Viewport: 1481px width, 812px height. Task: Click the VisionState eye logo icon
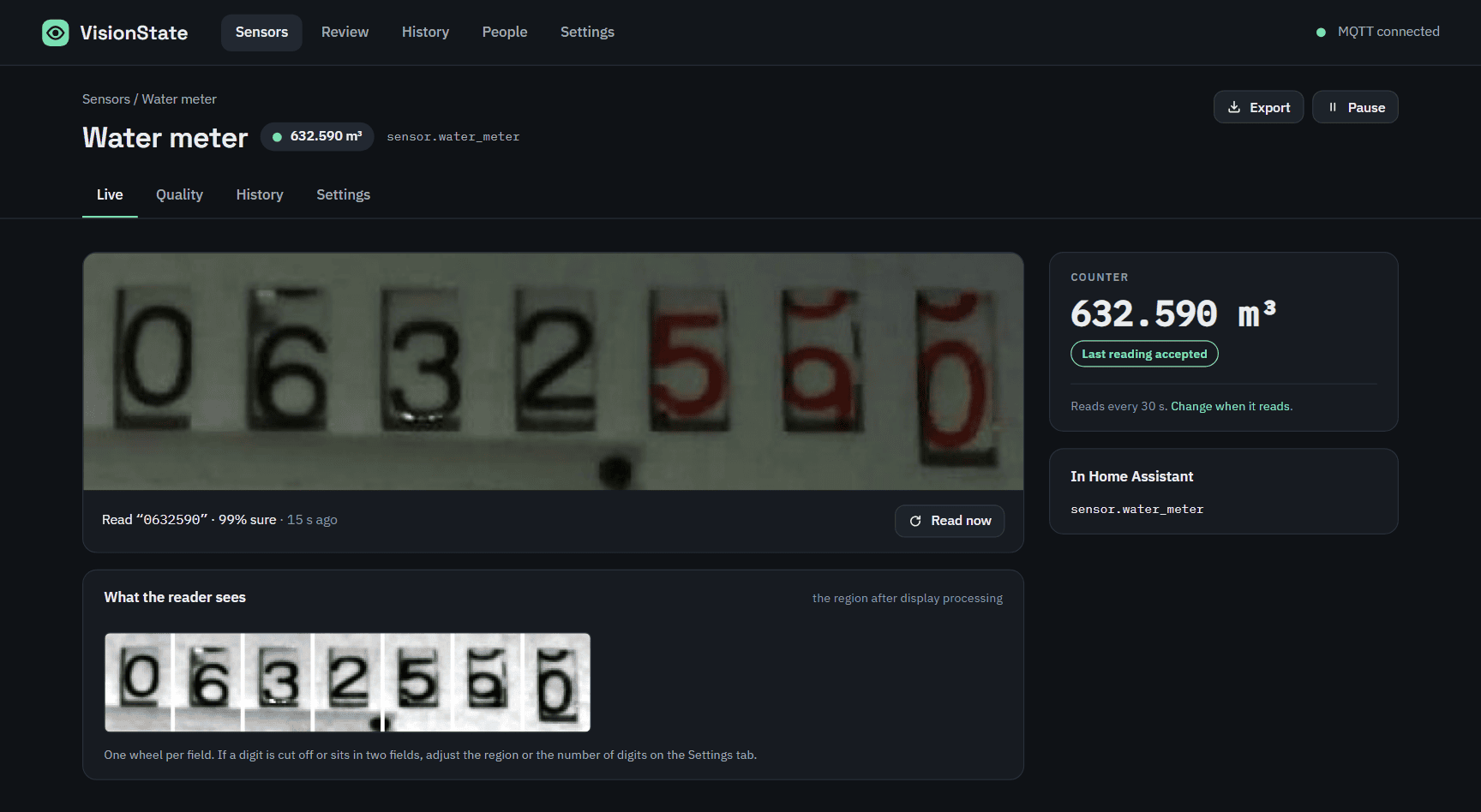pos(56,33)
